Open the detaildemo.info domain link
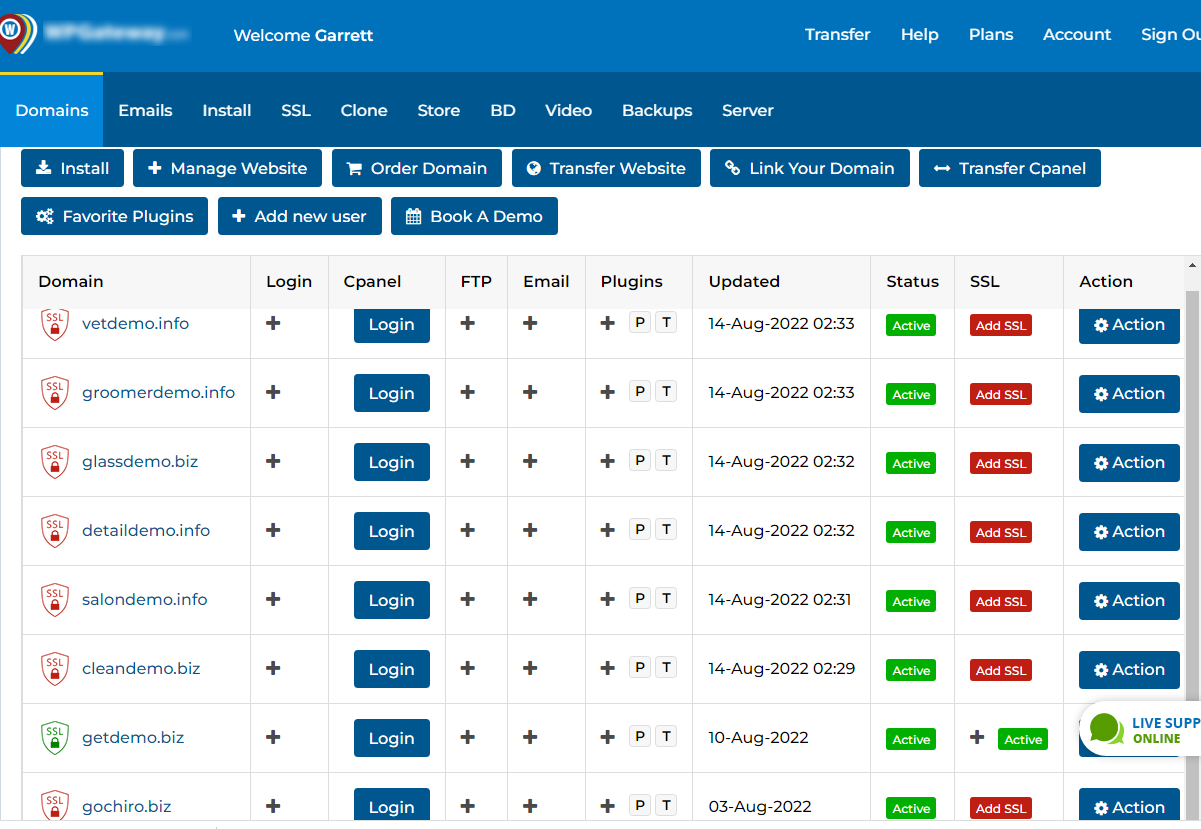 146,531
